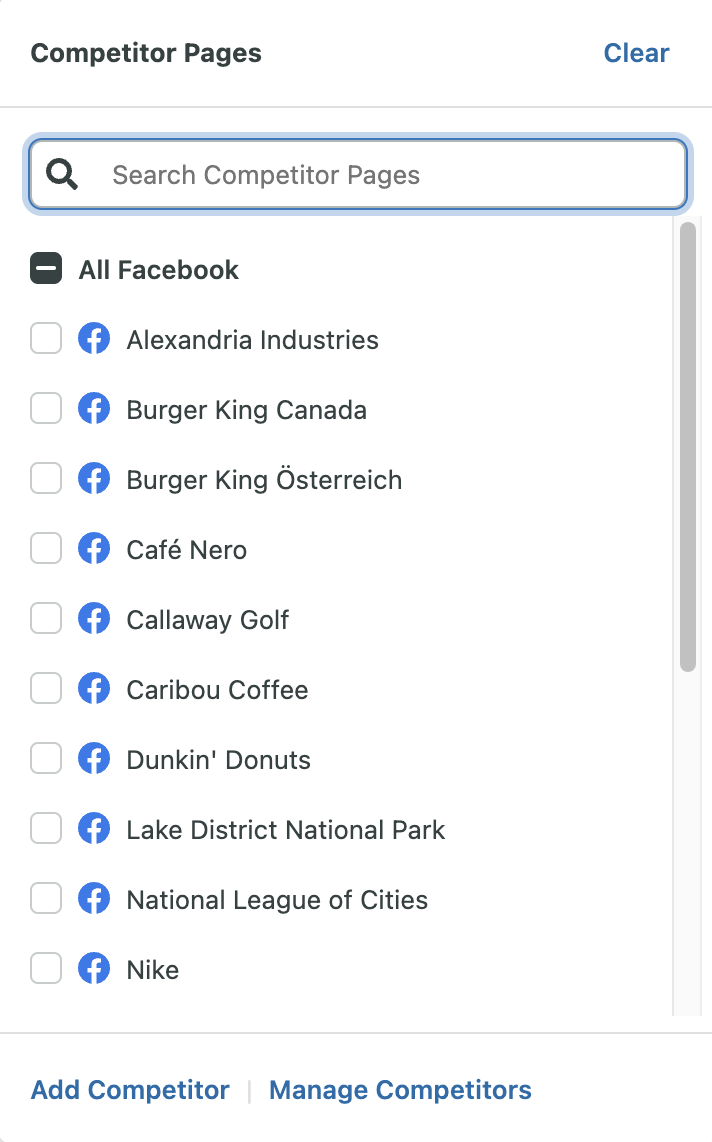Viewport: 712px width, 1142px height.
Task: Clear all selected competitor pages
Action: [x=636, y=53]
